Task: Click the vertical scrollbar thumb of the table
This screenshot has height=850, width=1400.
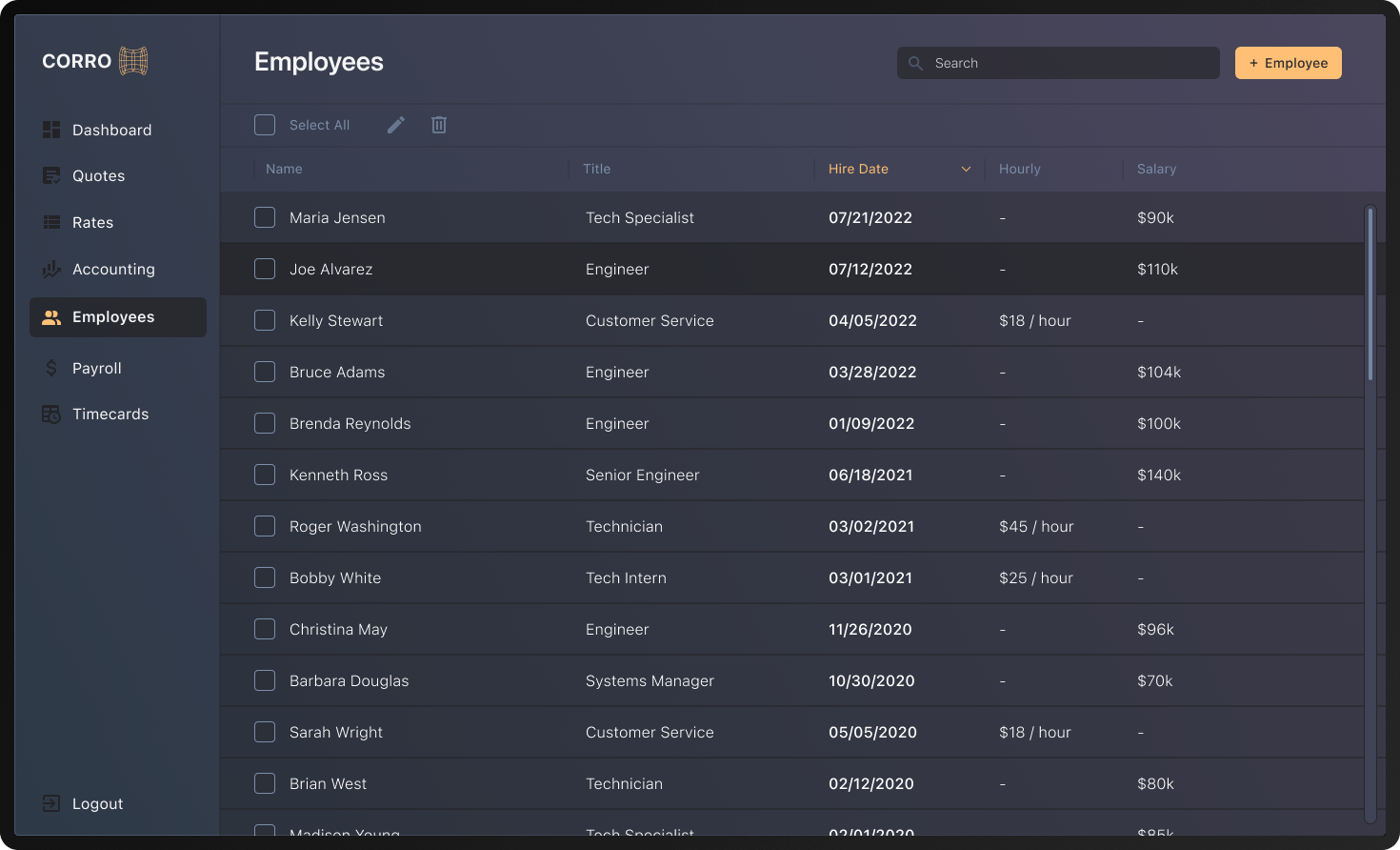Action: coord(1370,293)
